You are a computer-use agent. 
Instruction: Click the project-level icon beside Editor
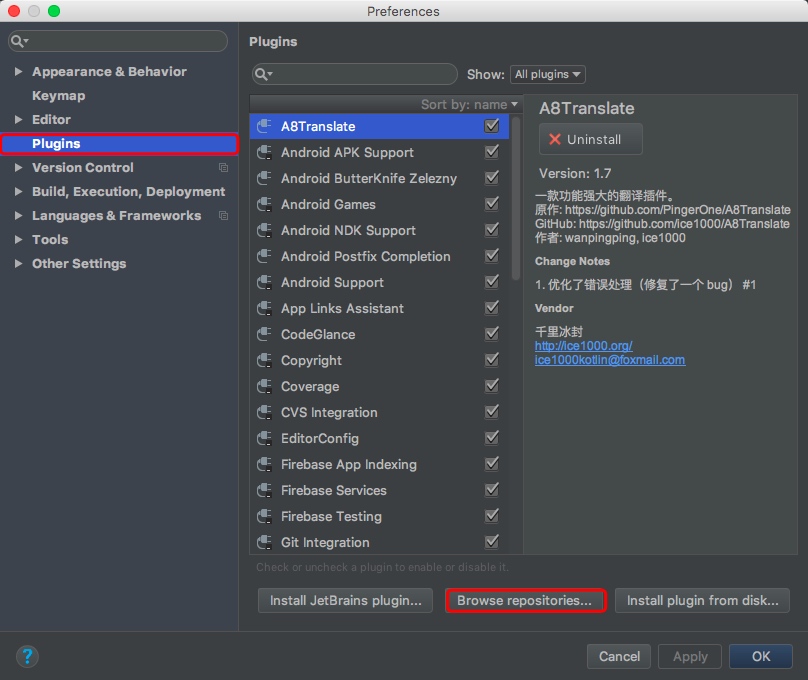click(223, 120)
